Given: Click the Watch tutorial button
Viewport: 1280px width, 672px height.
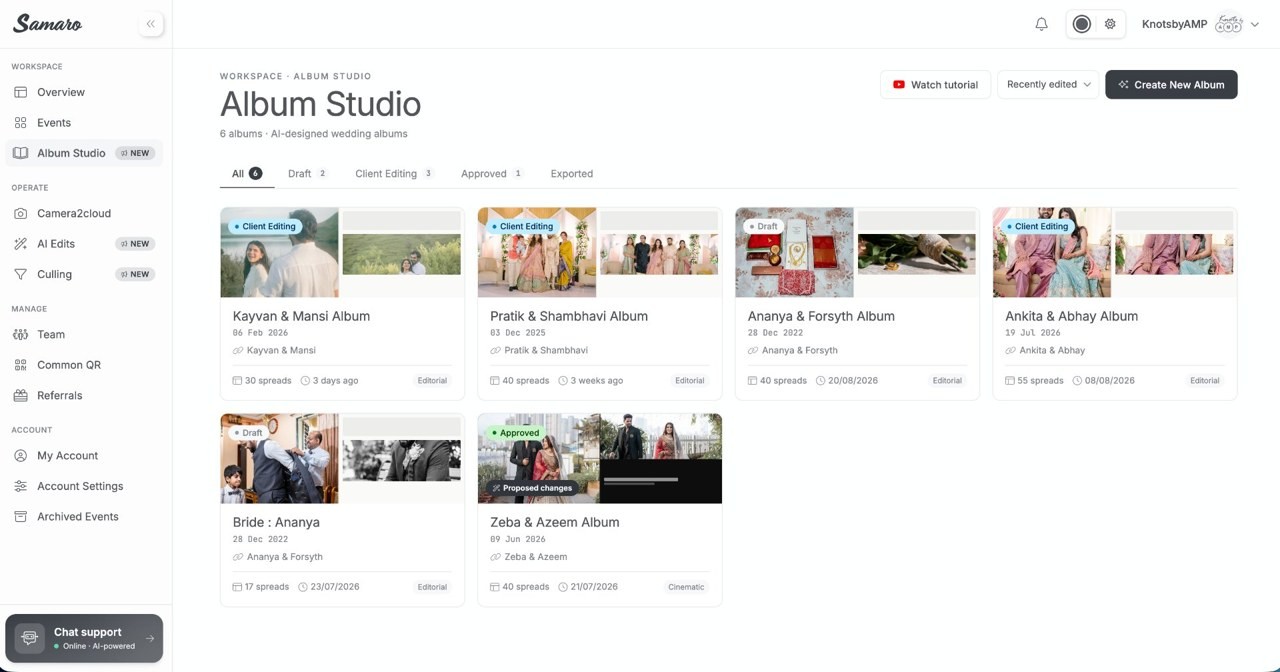Looking at the screenshot, I should (x=935, y=84).
